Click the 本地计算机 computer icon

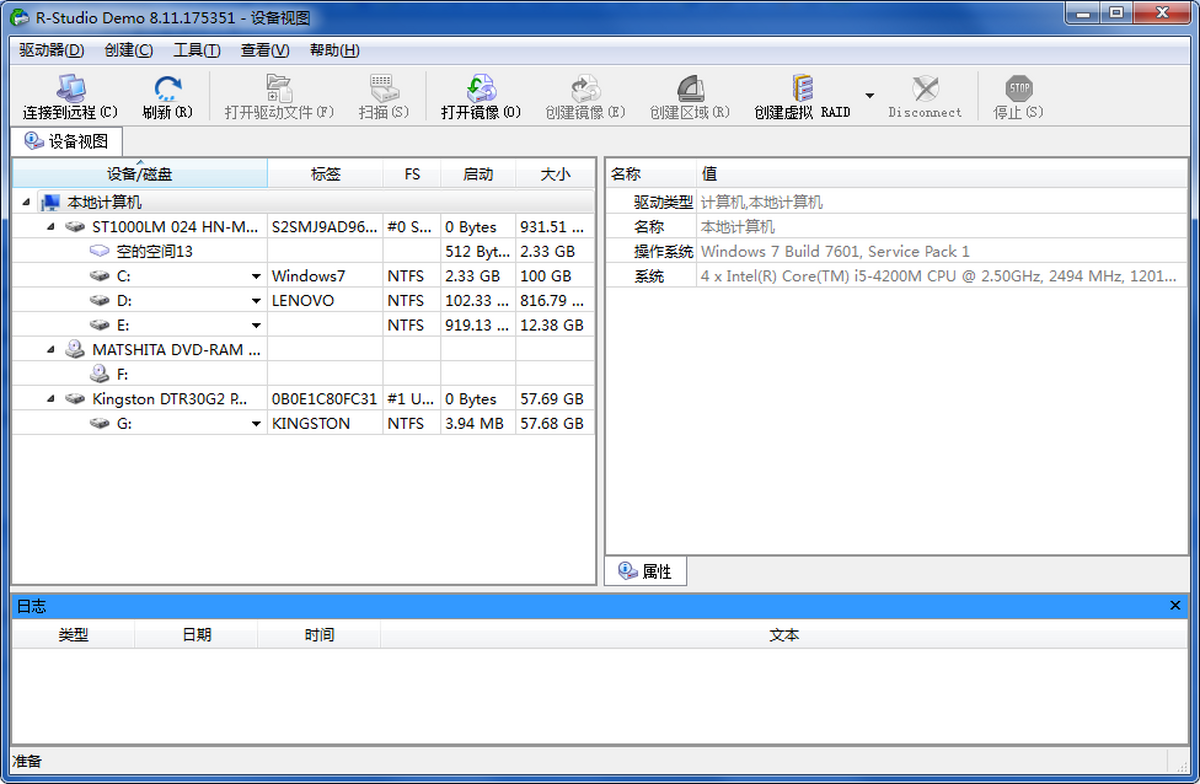point(50,203)
